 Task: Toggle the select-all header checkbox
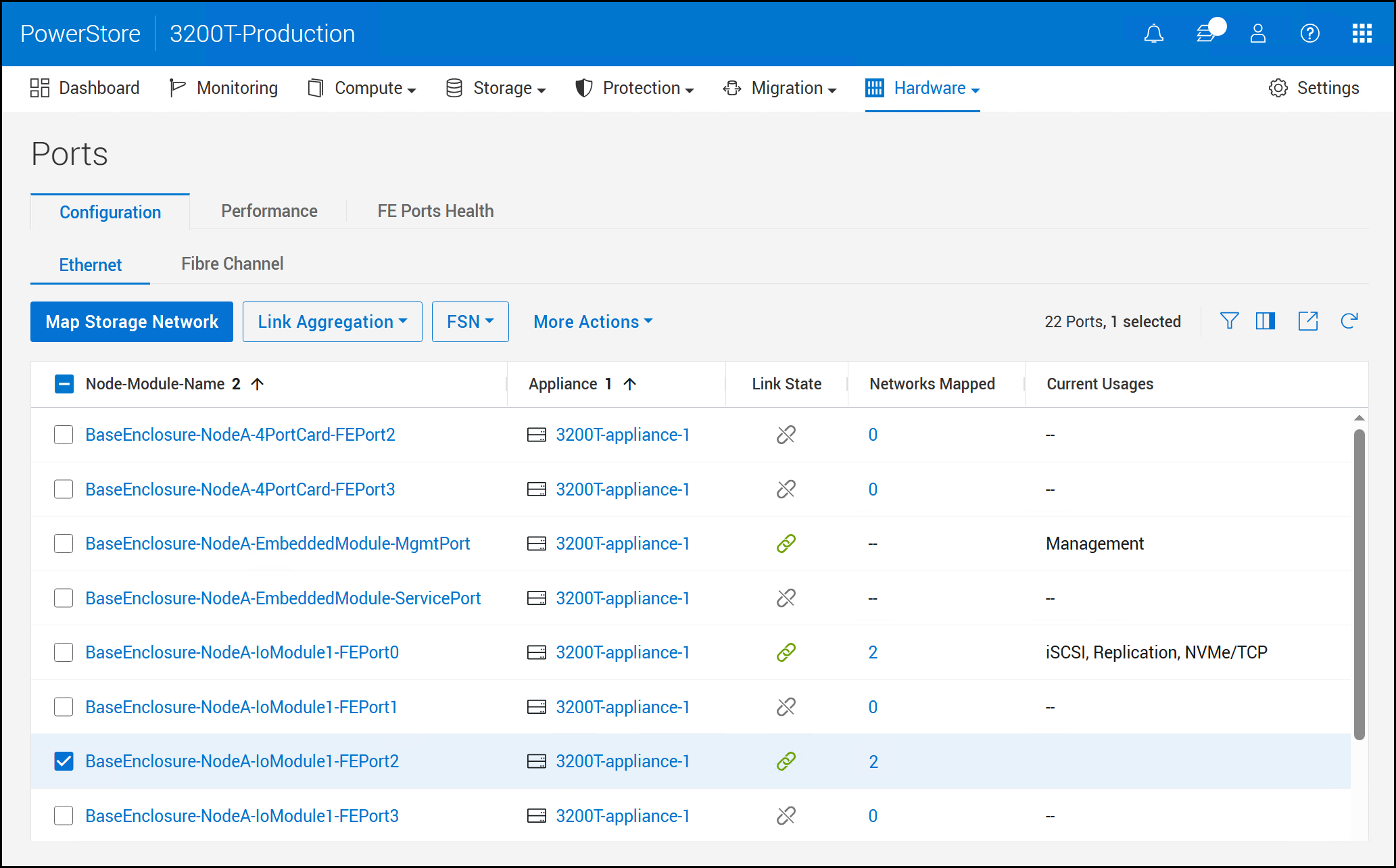click(x=64, y=384)
